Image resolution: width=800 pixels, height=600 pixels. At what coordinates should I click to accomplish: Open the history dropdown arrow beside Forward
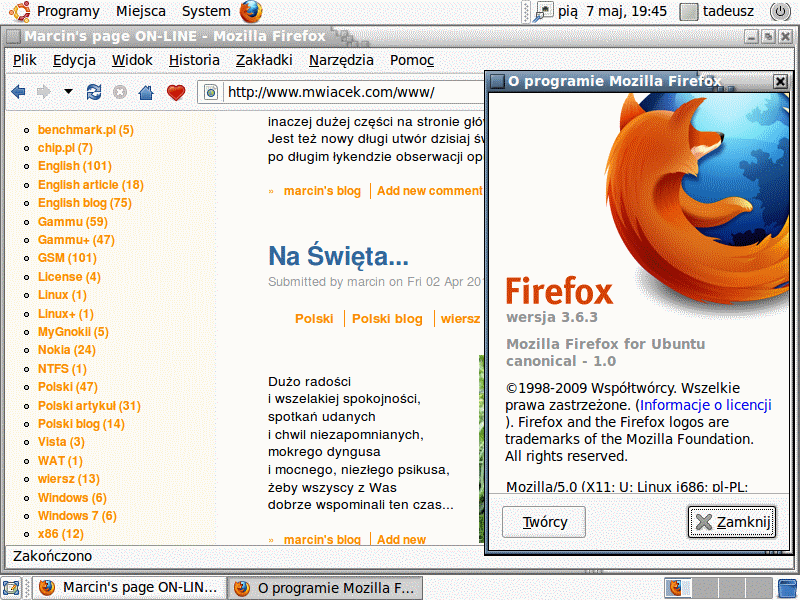pyautogui.click(x=68, y=92)
